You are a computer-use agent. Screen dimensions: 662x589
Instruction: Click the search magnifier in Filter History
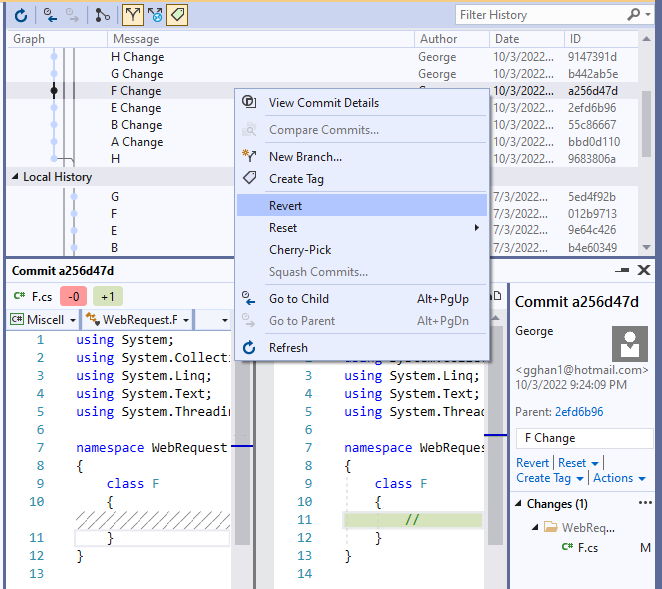click(634, 15)
